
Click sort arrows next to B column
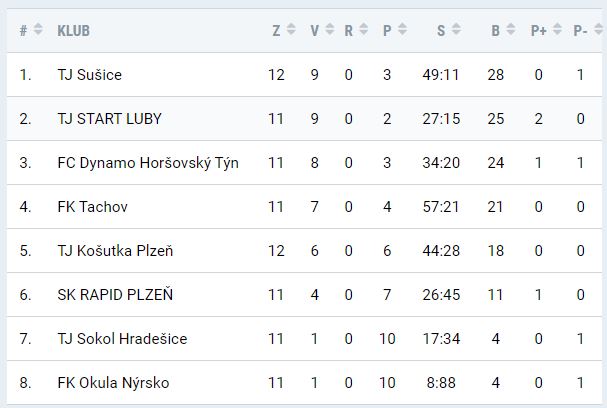[513, 30]
